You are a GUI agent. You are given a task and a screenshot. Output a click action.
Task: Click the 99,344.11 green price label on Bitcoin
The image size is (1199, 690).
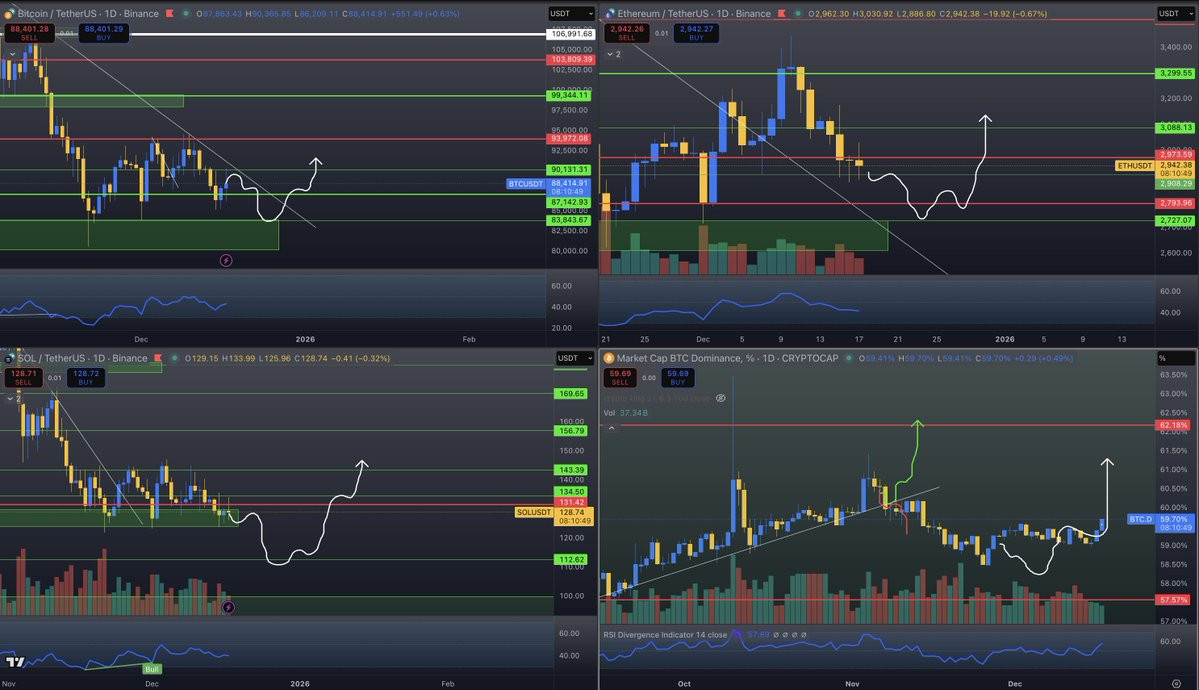click(x=569, y=96)
